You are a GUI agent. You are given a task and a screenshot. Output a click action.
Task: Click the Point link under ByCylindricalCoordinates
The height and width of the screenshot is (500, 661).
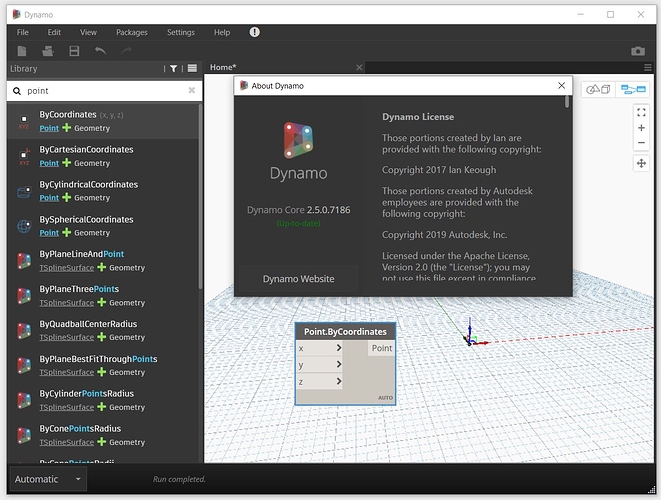click(49, 198)
